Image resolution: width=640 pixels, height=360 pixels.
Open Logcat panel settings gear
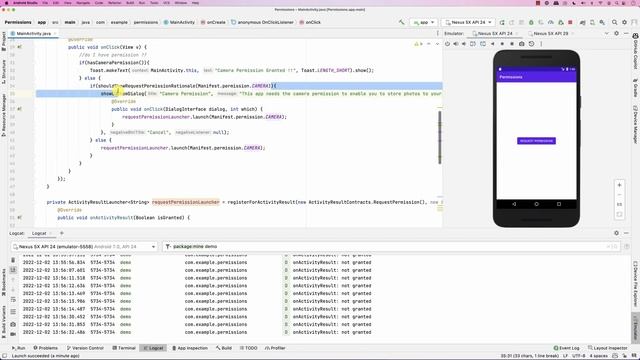click(x=616, y=233)
